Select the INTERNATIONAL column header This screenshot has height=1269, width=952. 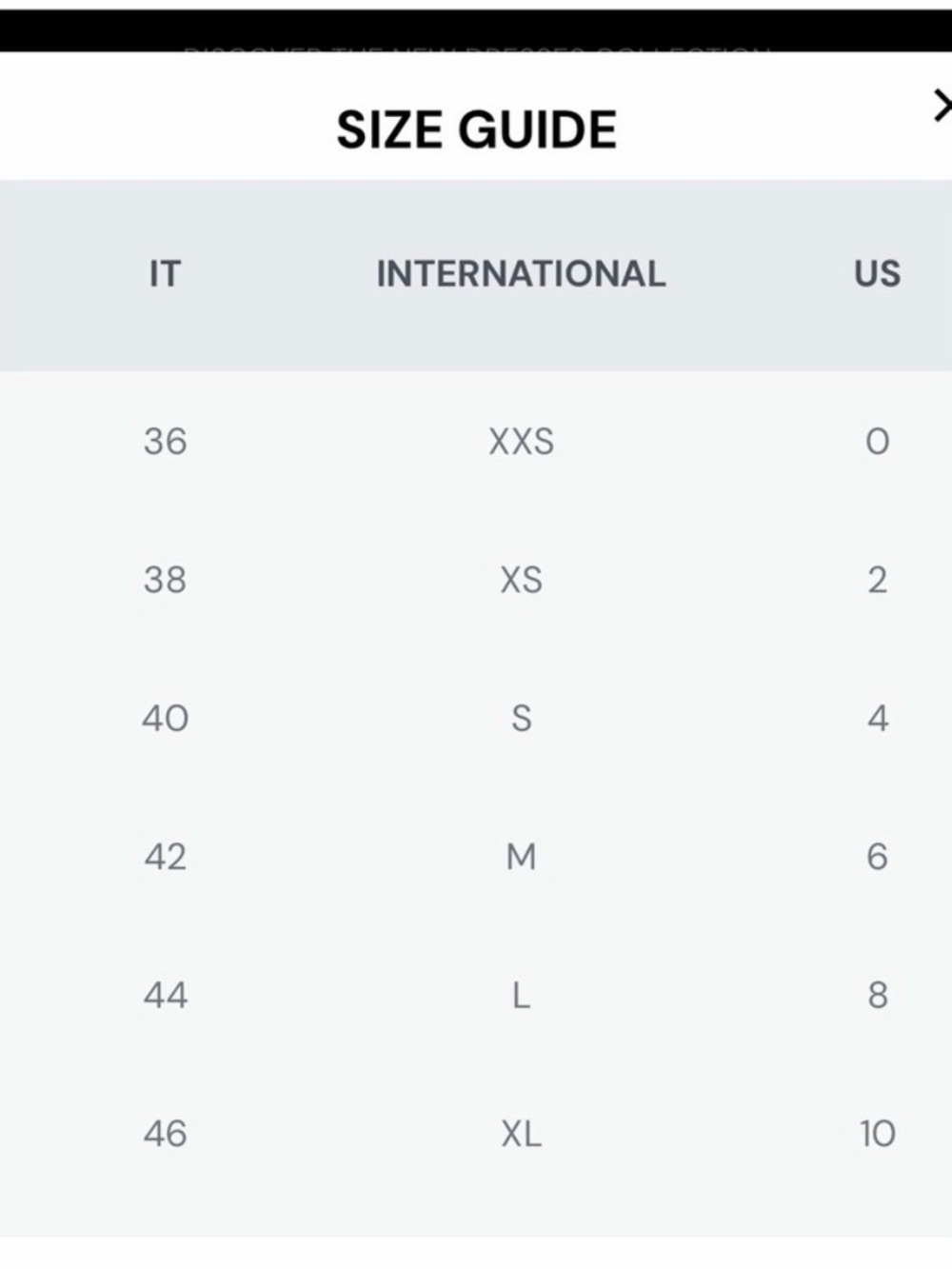(521, 274)
